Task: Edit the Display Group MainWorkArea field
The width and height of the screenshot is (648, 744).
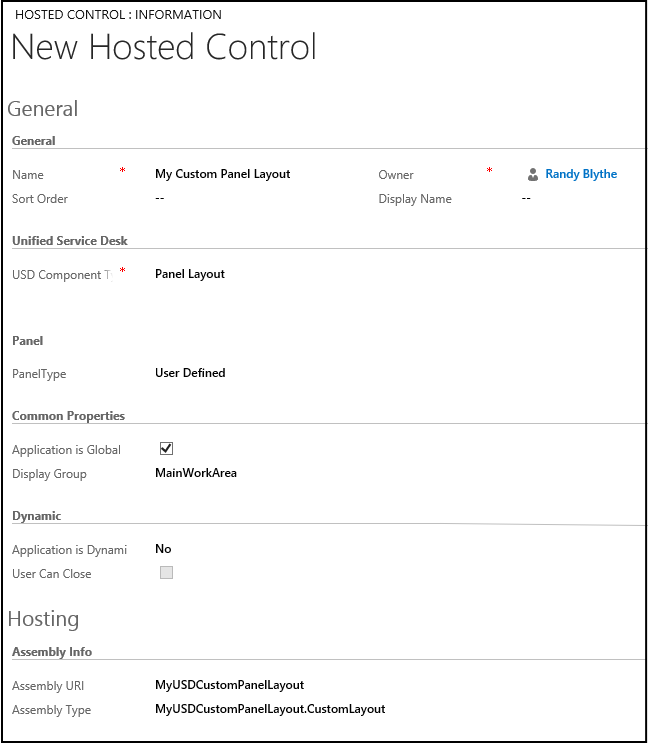Action: pyautogui.click(x=196, y=473)
